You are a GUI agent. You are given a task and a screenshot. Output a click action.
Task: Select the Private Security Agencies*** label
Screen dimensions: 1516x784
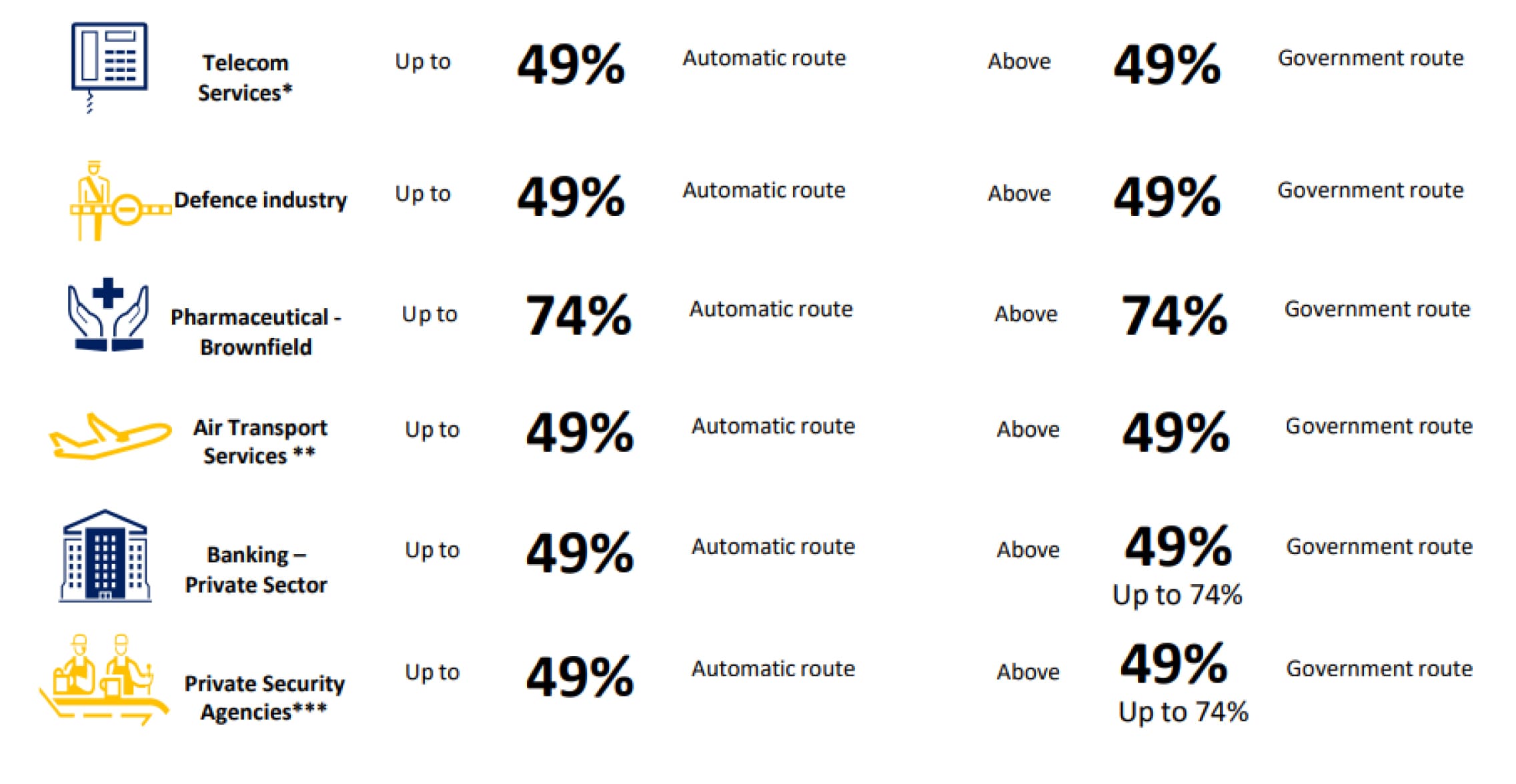(x=264, y=697)
